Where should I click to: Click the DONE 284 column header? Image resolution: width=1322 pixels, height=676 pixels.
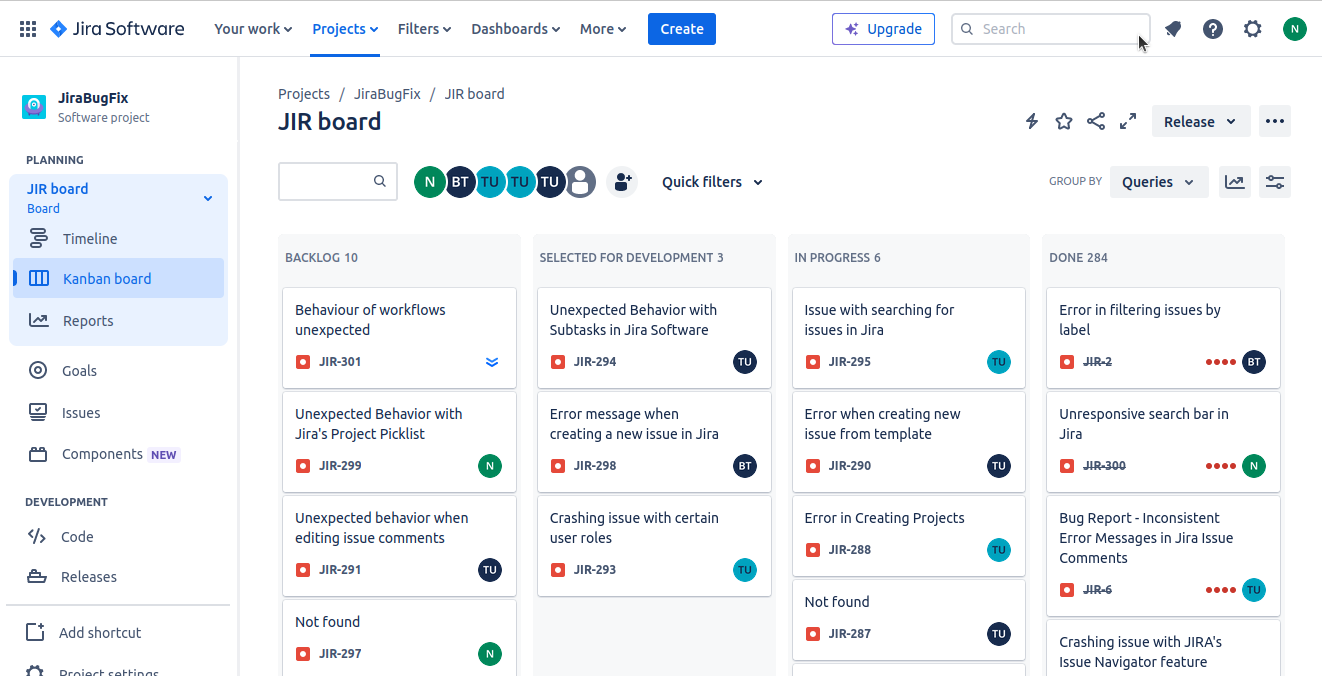1078,258
